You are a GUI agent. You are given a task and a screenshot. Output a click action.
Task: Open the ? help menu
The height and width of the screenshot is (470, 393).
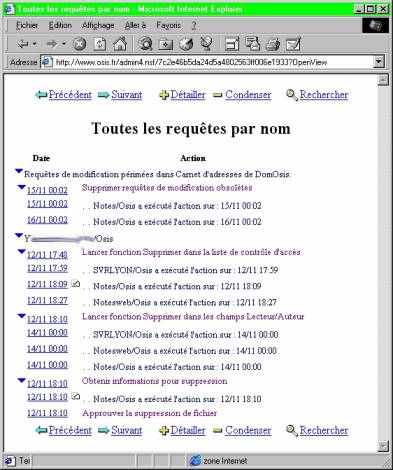pyautogui.click(x=194, y=26)
